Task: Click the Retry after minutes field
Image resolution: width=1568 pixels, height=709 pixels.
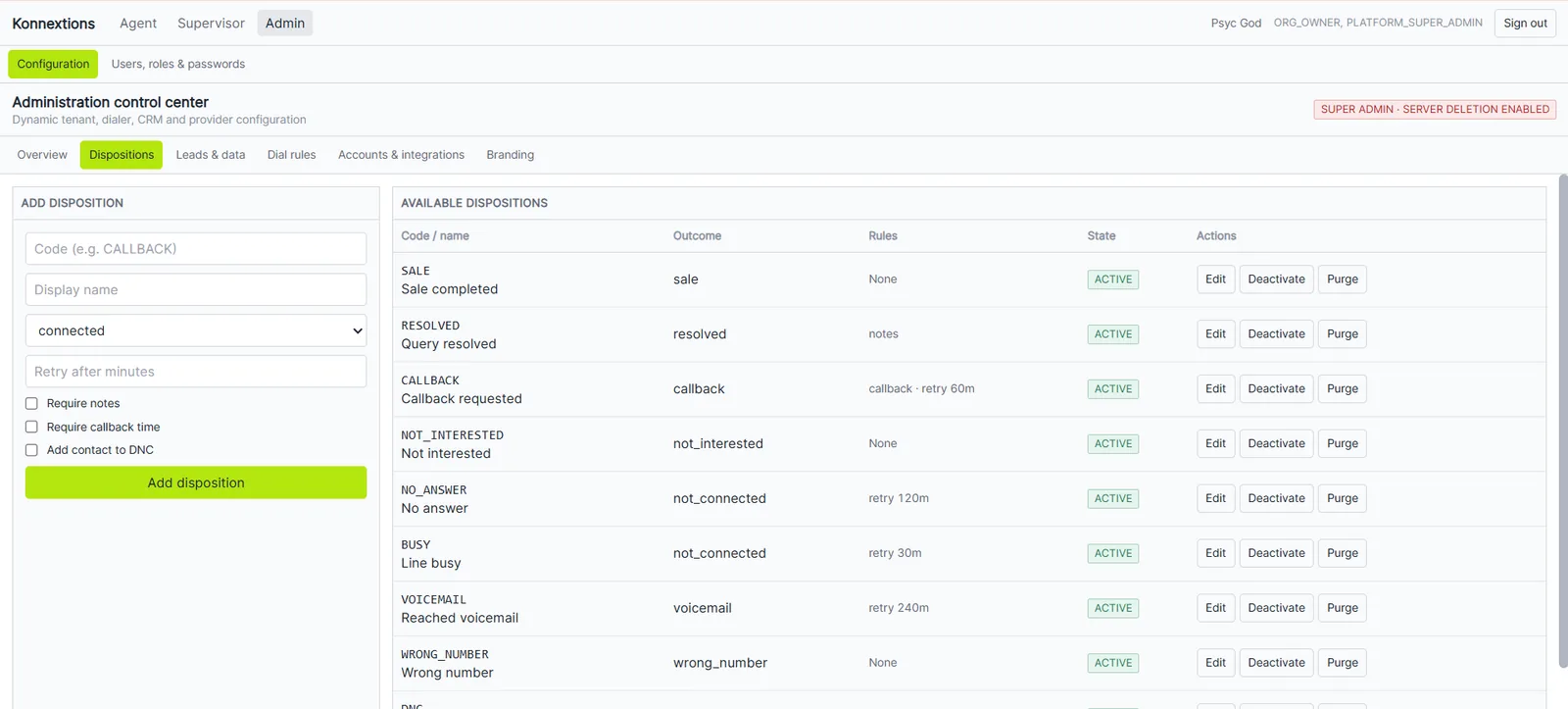Action: 196,372
